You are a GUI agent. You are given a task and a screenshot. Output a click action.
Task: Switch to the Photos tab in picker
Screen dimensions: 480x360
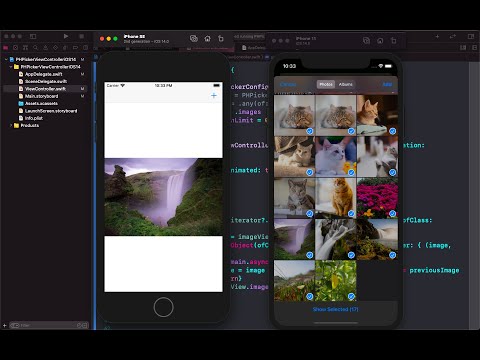[x=326, y=84]
